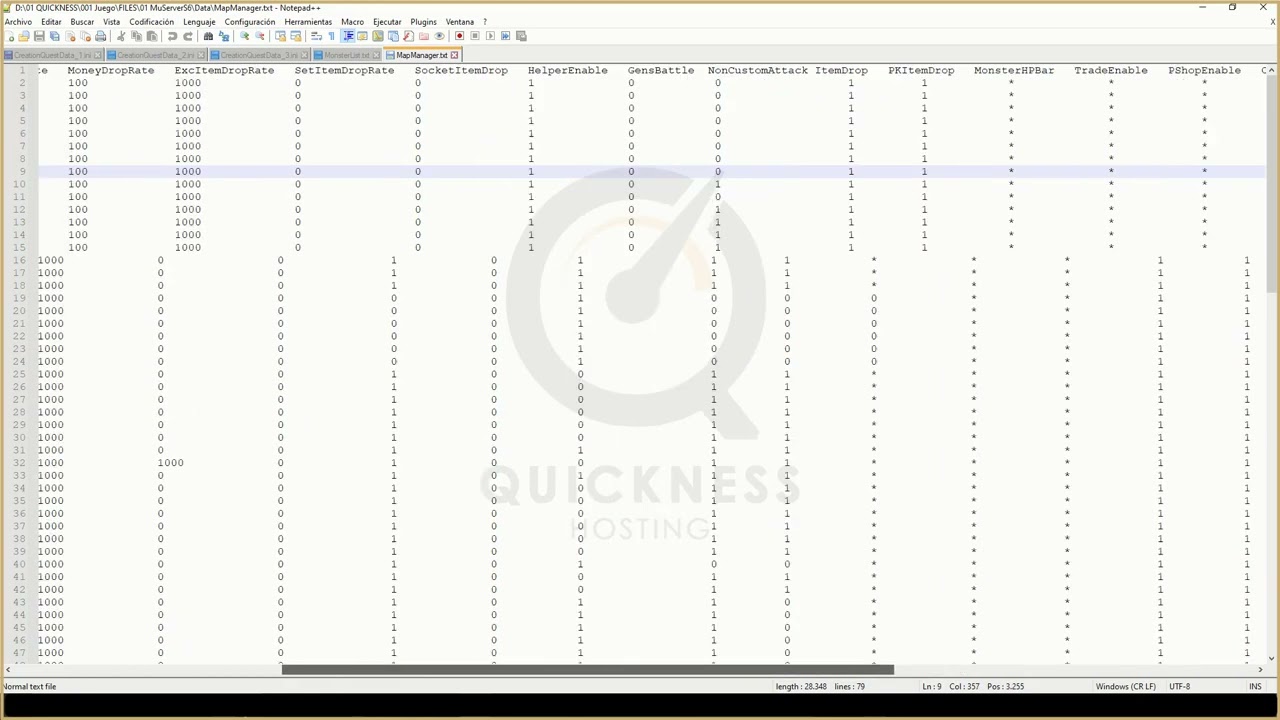Save the current recorded macro icon
This screenshot has width=1280, height=720.
pyautogui.click(x=521, y=36)
